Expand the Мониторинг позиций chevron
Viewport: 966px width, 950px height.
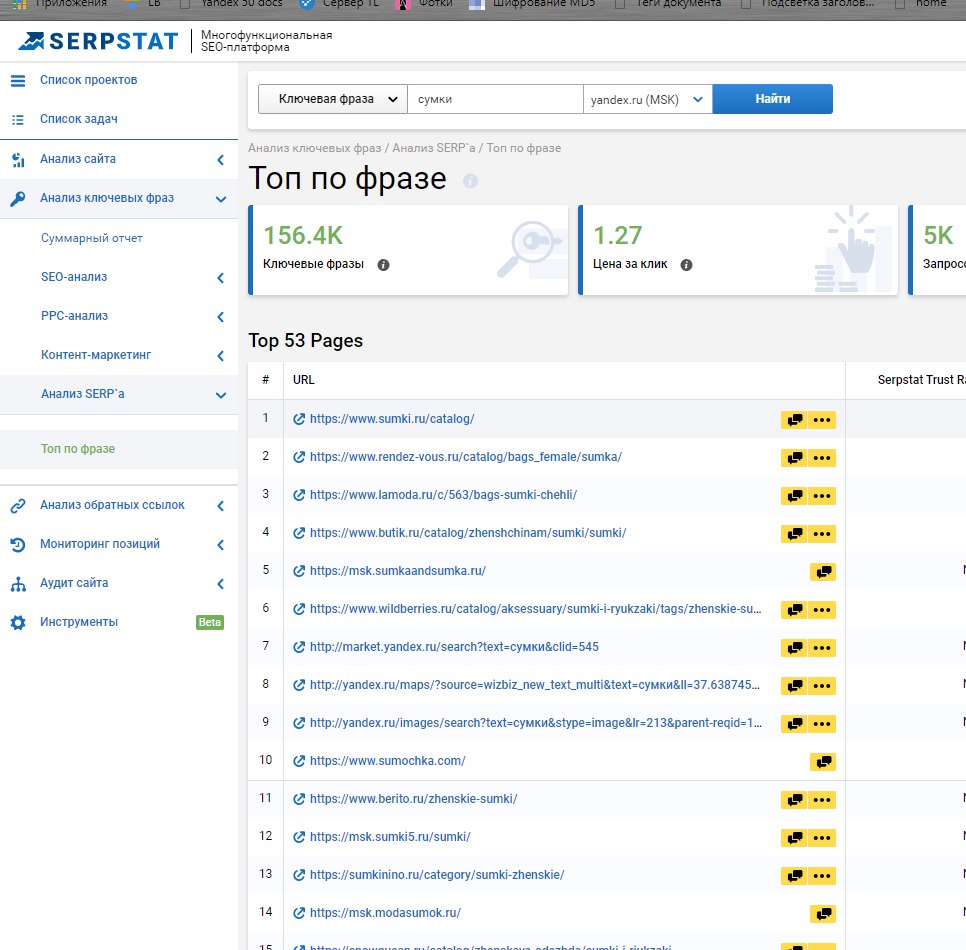[x=221, y=545]
